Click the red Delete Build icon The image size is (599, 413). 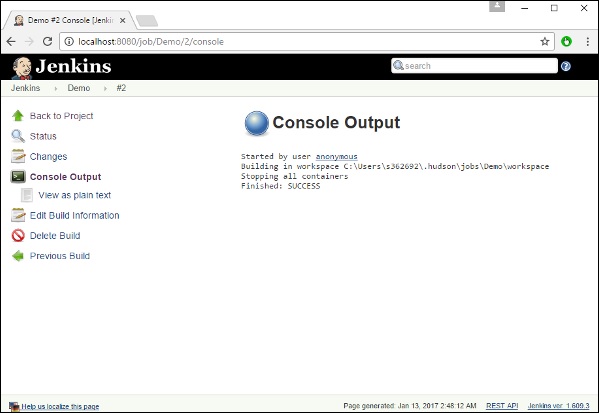tap(18, 235)
